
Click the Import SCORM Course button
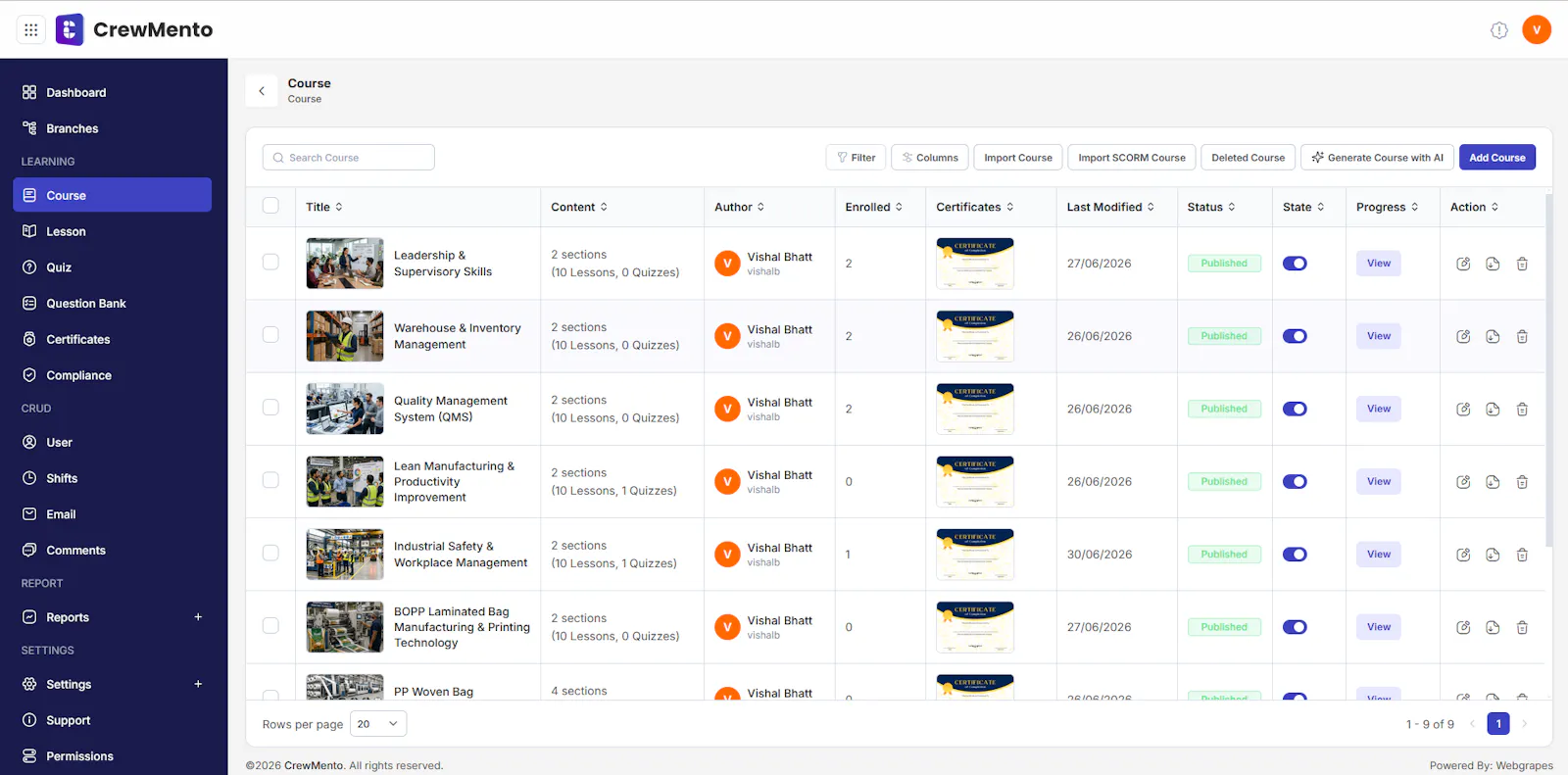[x=1132, y=158]
